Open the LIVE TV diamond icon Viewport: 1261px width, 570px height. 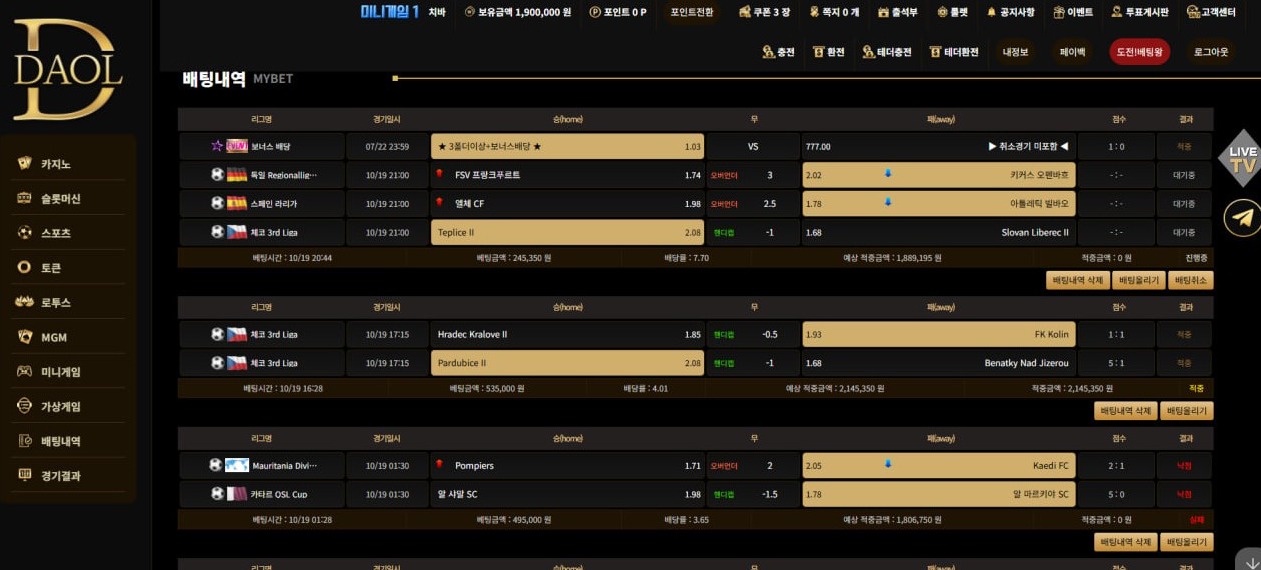pyautogui.click(x=1241, y=158)
